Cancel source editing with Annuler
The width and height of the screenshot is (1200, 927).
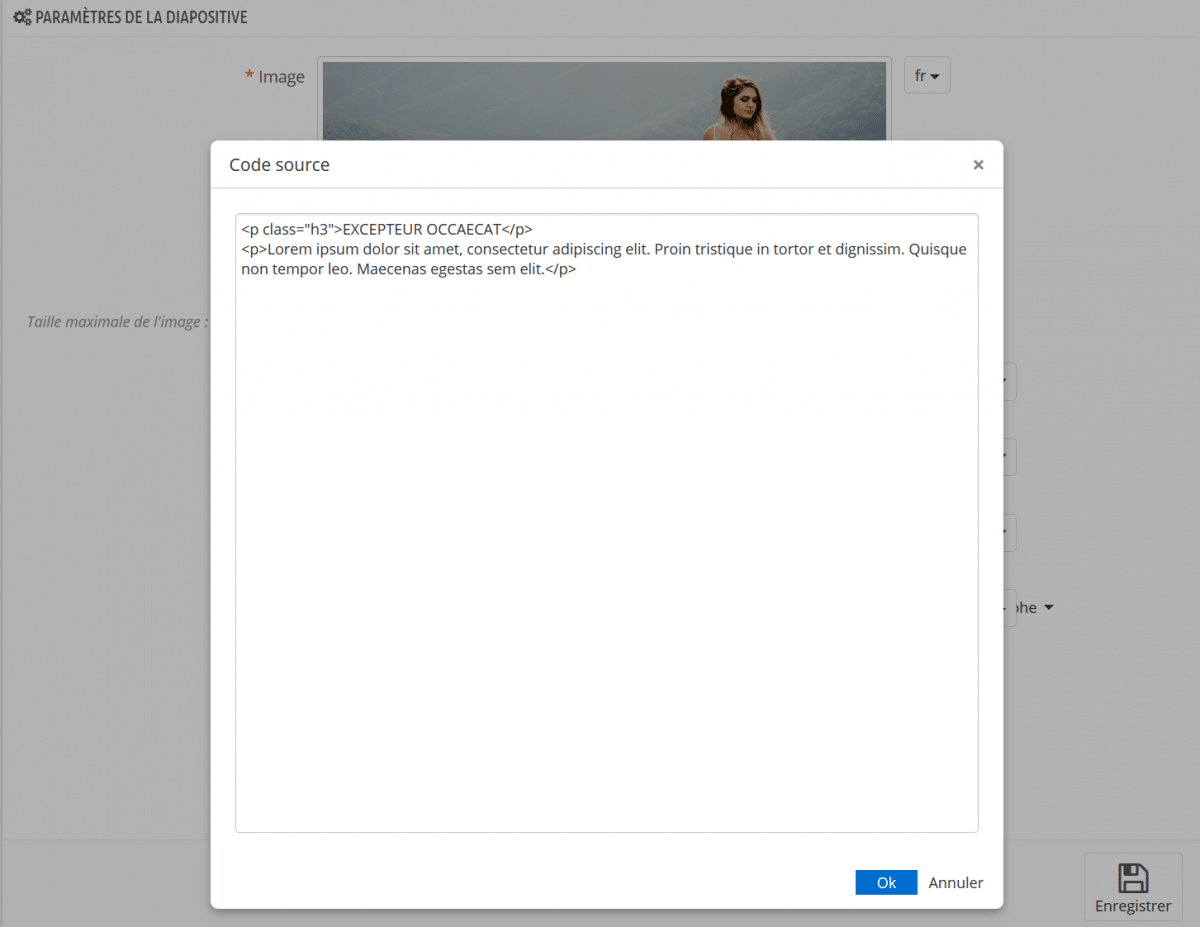pyautogui.click(x=955, y=882)
